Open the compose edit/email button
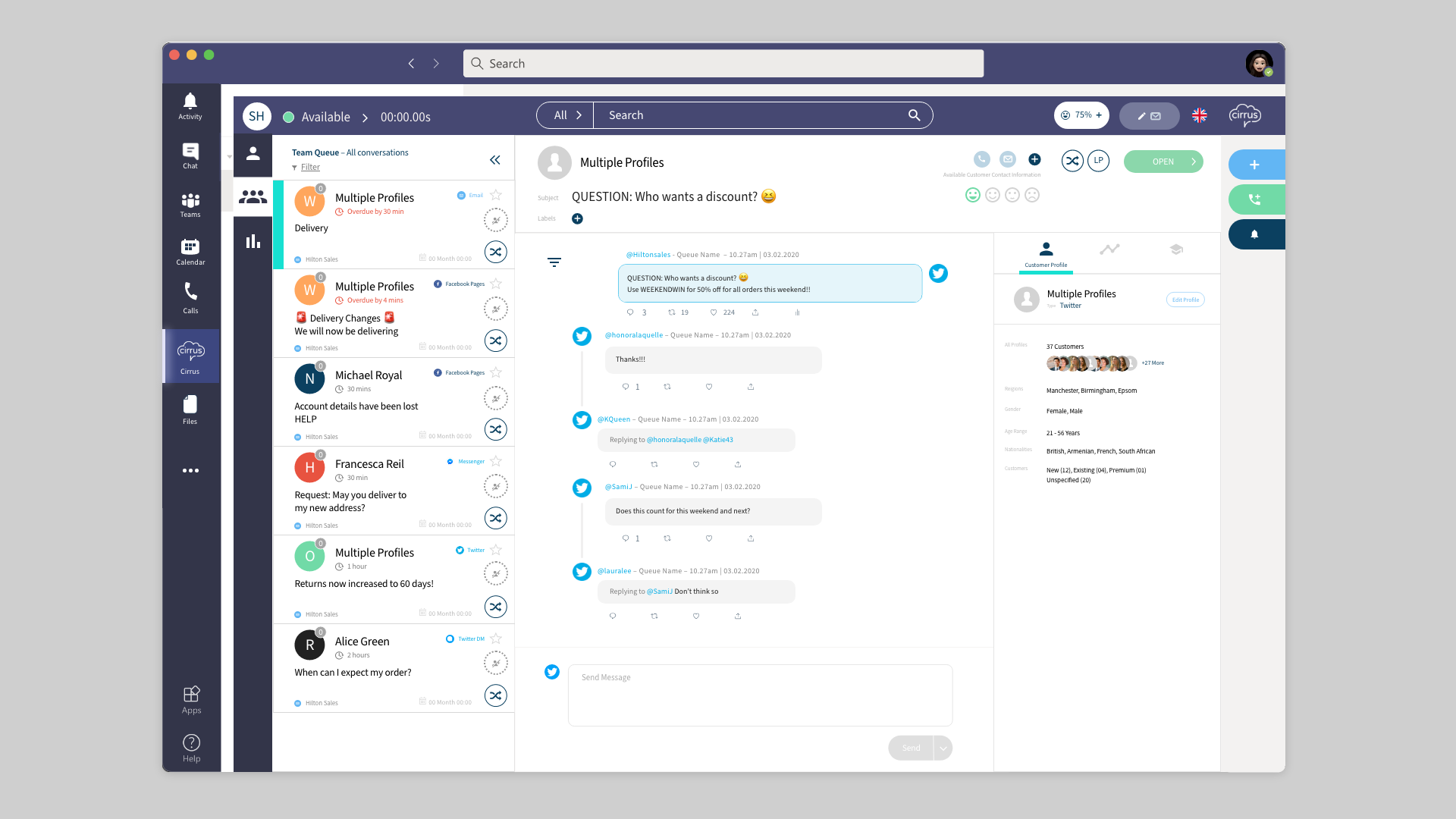 pos(1149,116)
